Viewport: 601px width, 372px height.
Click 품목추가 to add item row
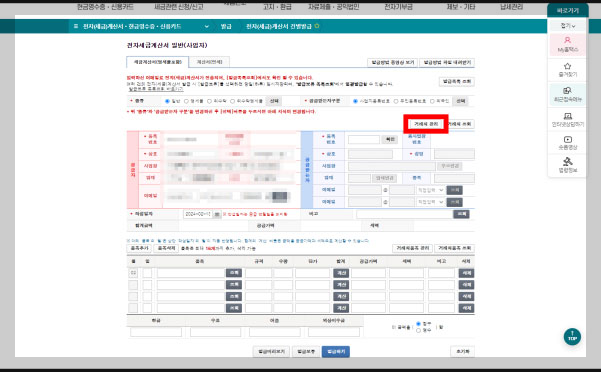click(139, 248)
